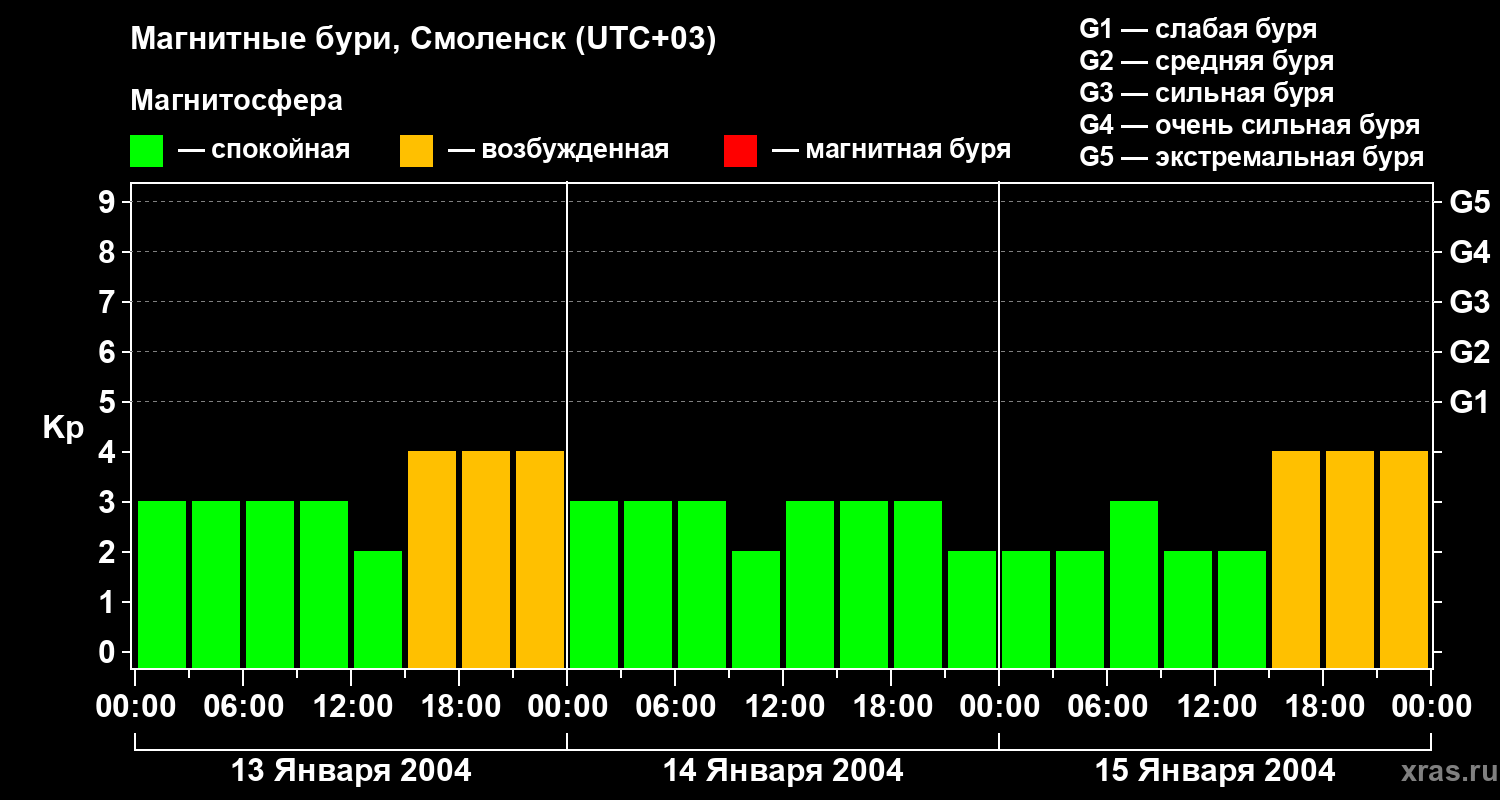Click the 06:00 tick label of 14 January

click(x=675, y=707)
